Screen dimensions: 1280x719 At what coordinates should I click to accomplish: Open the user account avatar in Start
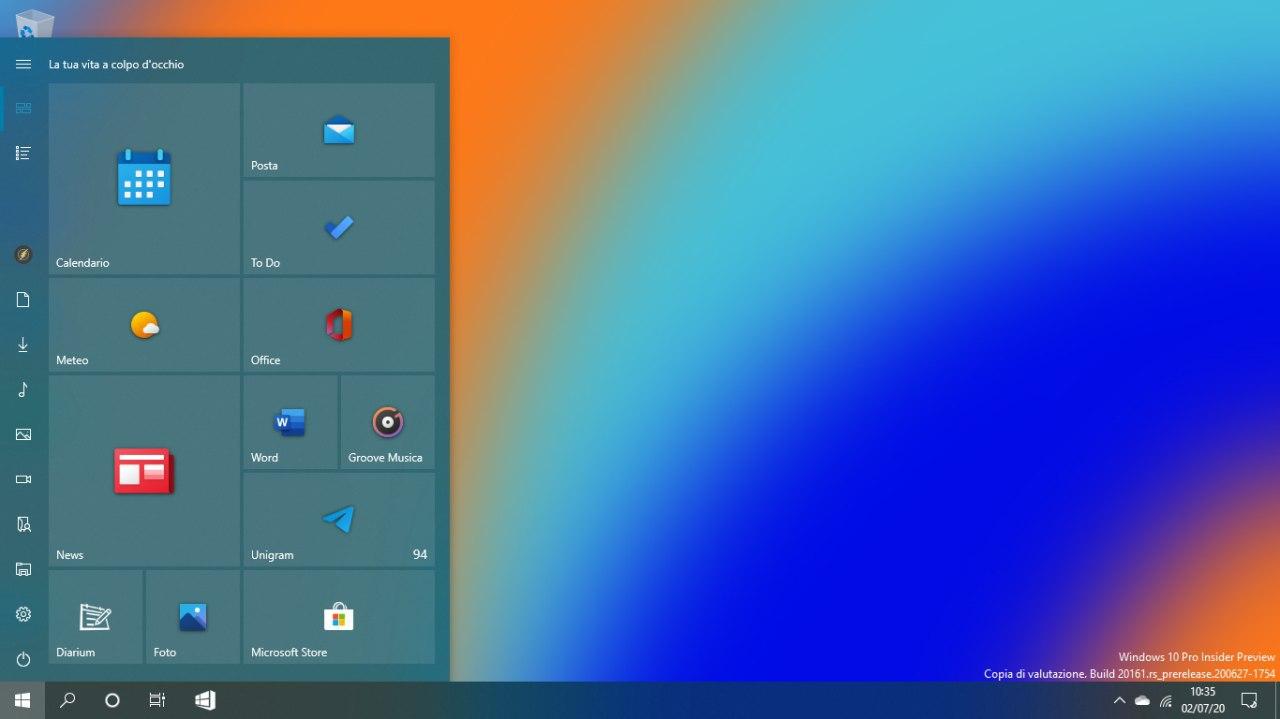coord(23,255)
